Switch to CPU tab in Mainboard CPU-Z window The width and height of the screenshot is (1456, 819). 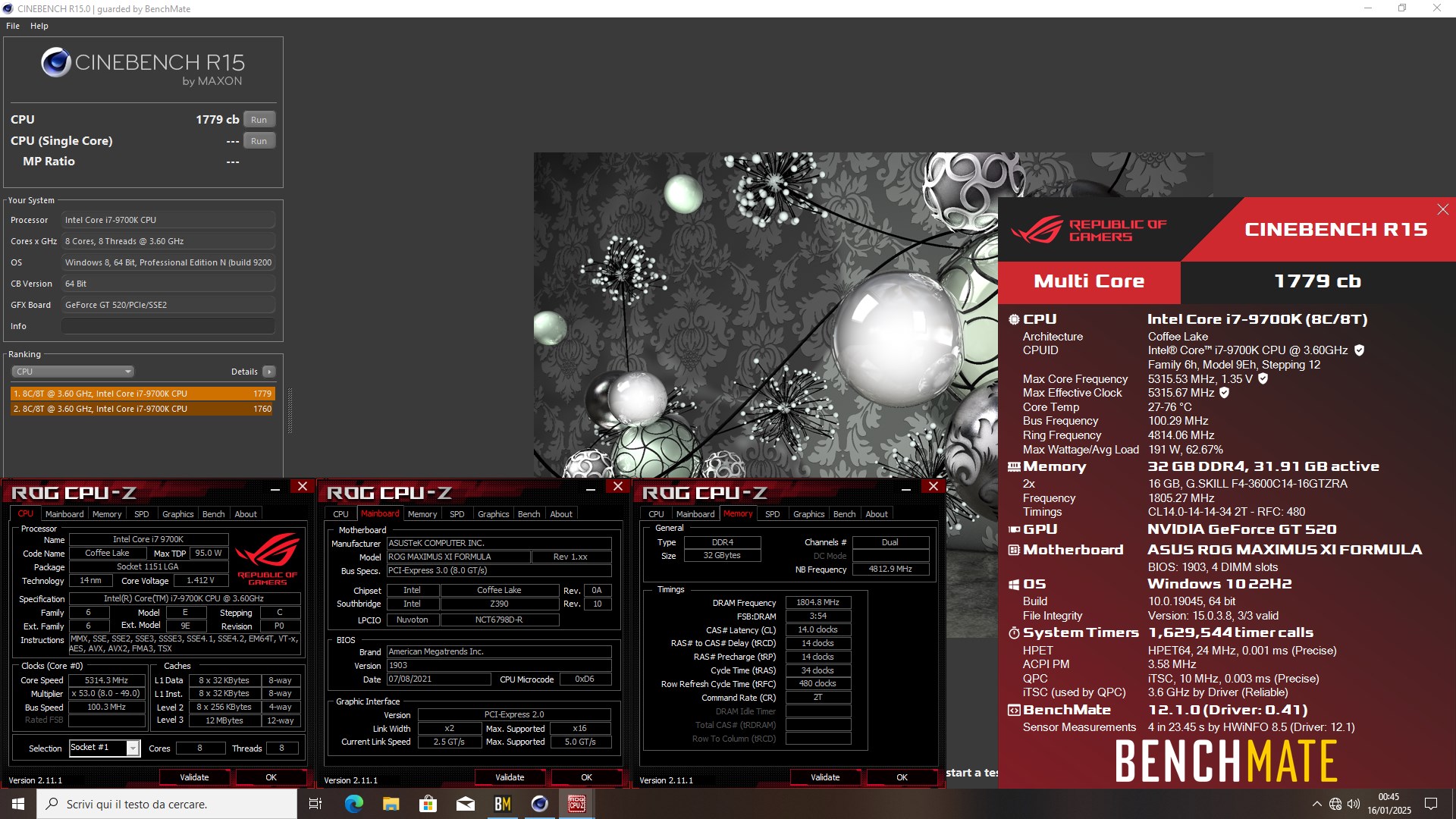341,514
